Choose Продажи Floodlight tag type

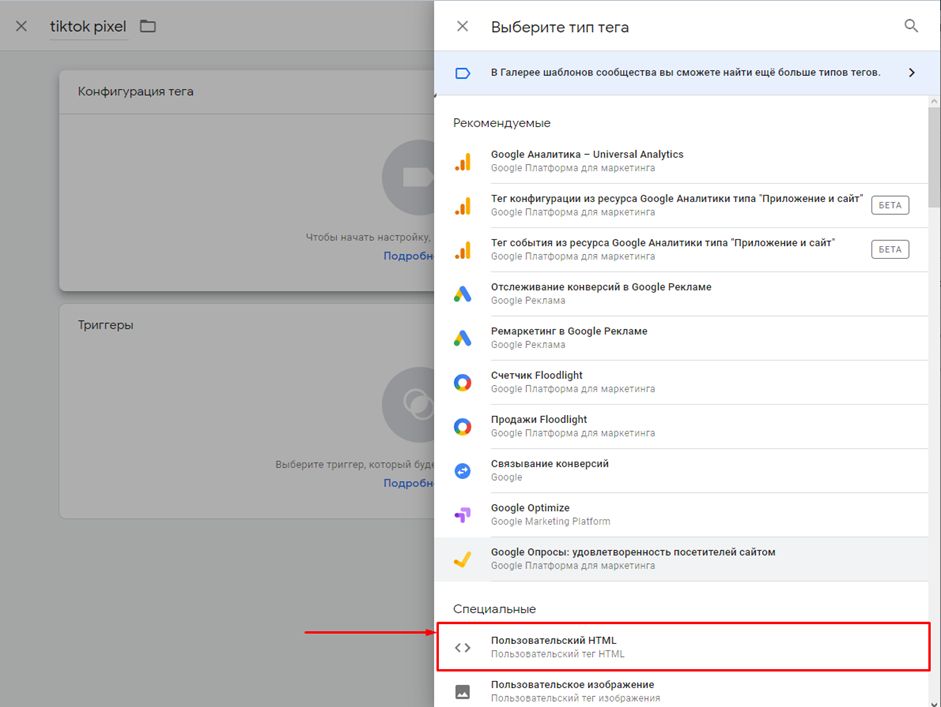[x=539, y=419]
